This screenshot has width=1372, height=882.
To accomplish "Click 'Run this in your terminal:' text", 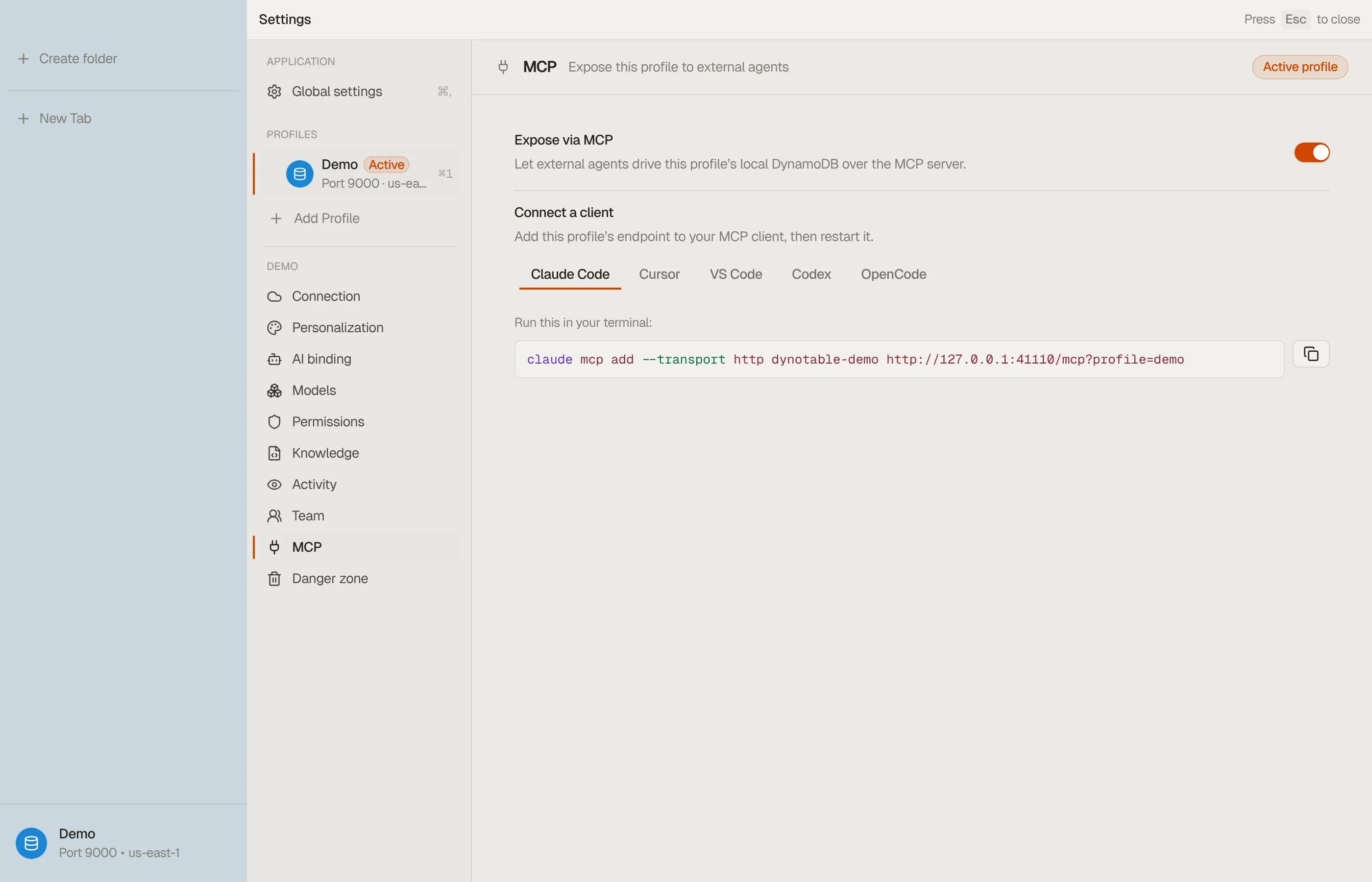I will coord(583,322).
